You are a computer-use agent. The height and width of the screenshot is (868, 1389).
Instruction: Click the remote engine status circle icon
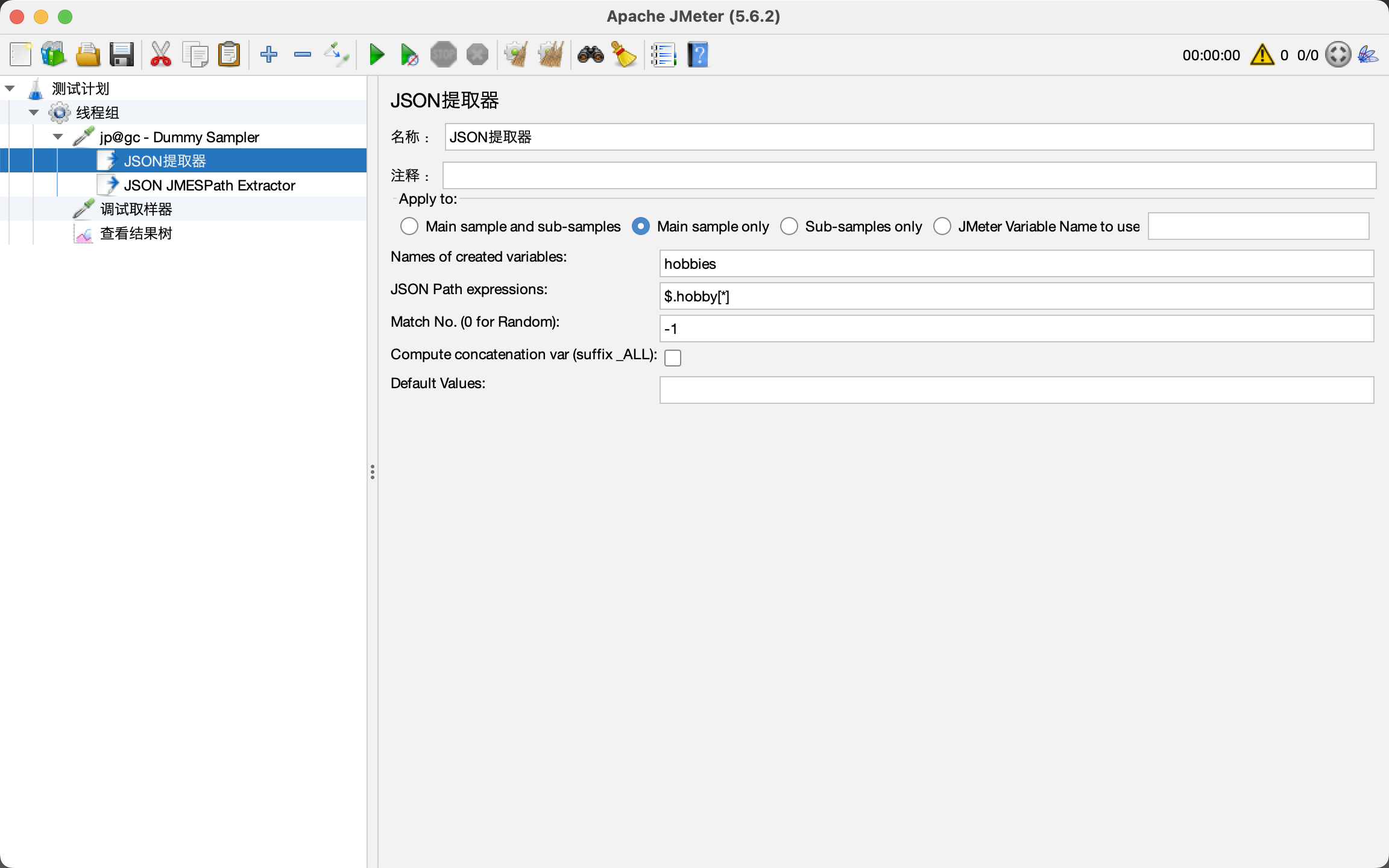[x=1338, y=55]
